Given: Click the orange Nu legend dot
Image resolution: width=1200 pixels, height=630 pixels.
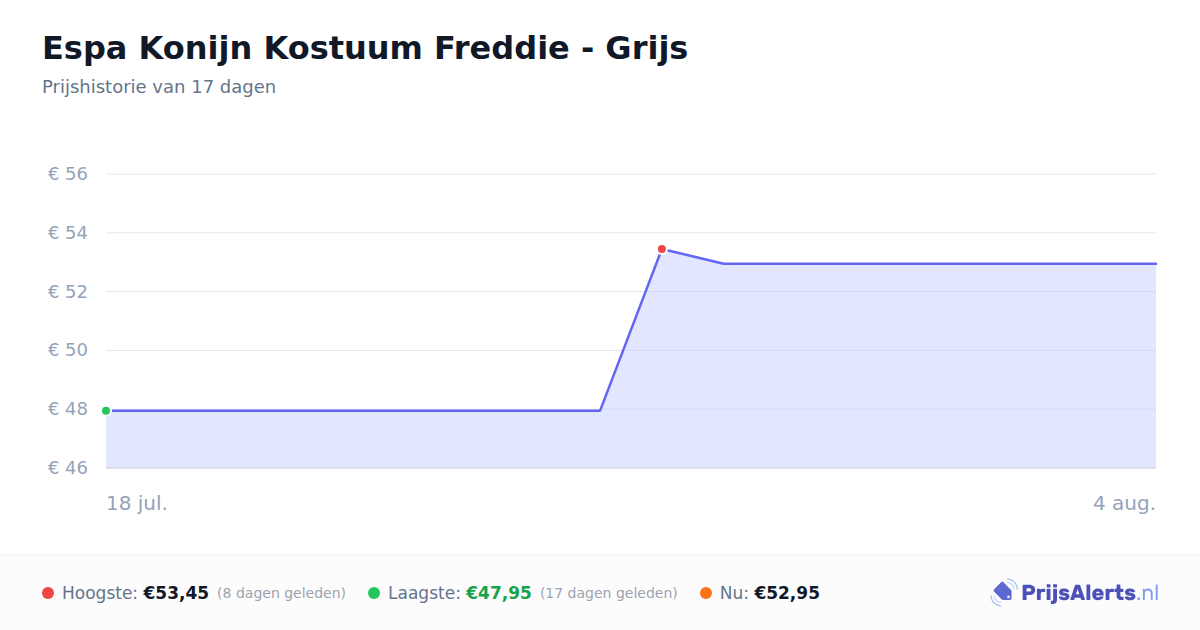Looking at the screenshot, I should click(x=706, y=593).
